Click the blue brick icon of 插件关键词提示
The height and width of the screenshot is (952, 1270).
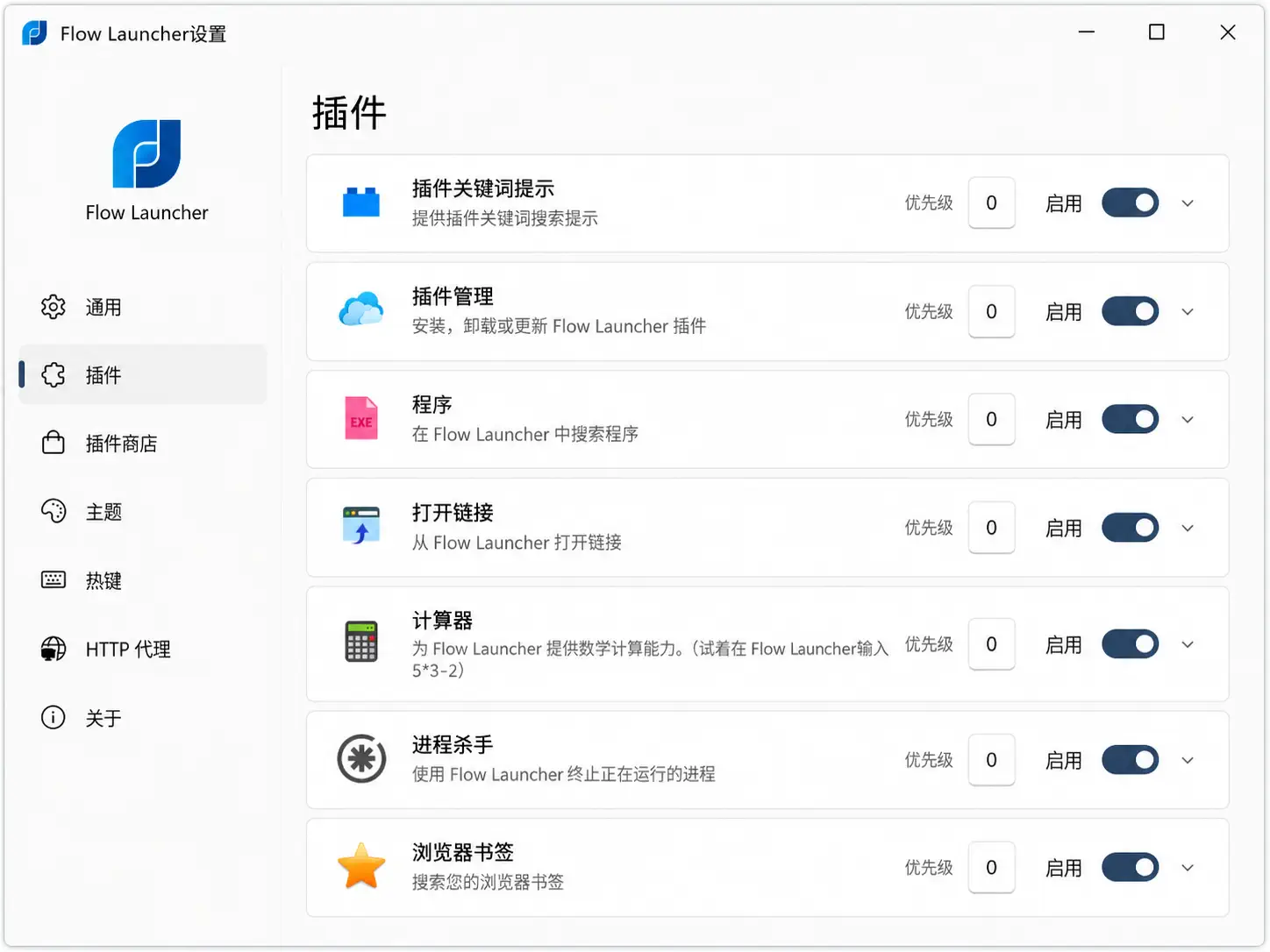(x=361, y=202)
